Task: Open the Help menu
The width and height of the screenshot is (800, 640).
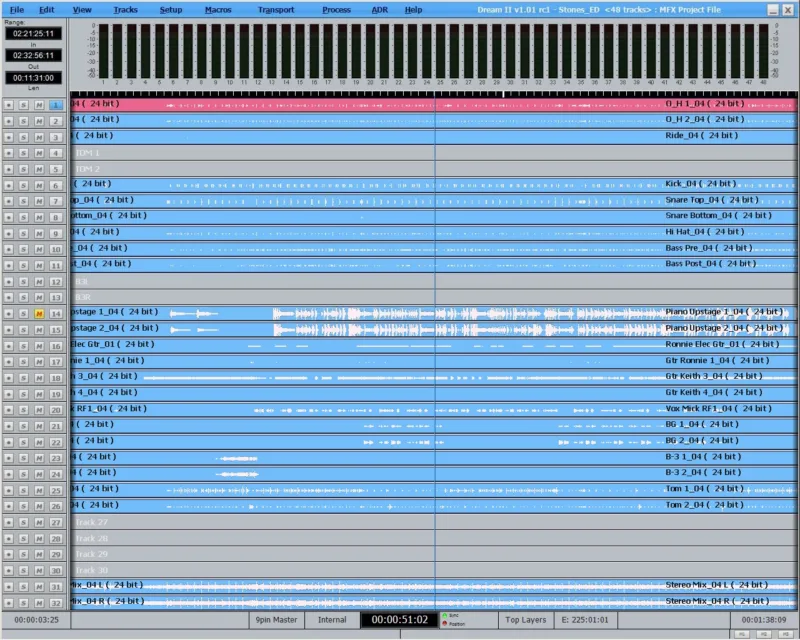Action: pyautogui.click(x=413, y=10)
